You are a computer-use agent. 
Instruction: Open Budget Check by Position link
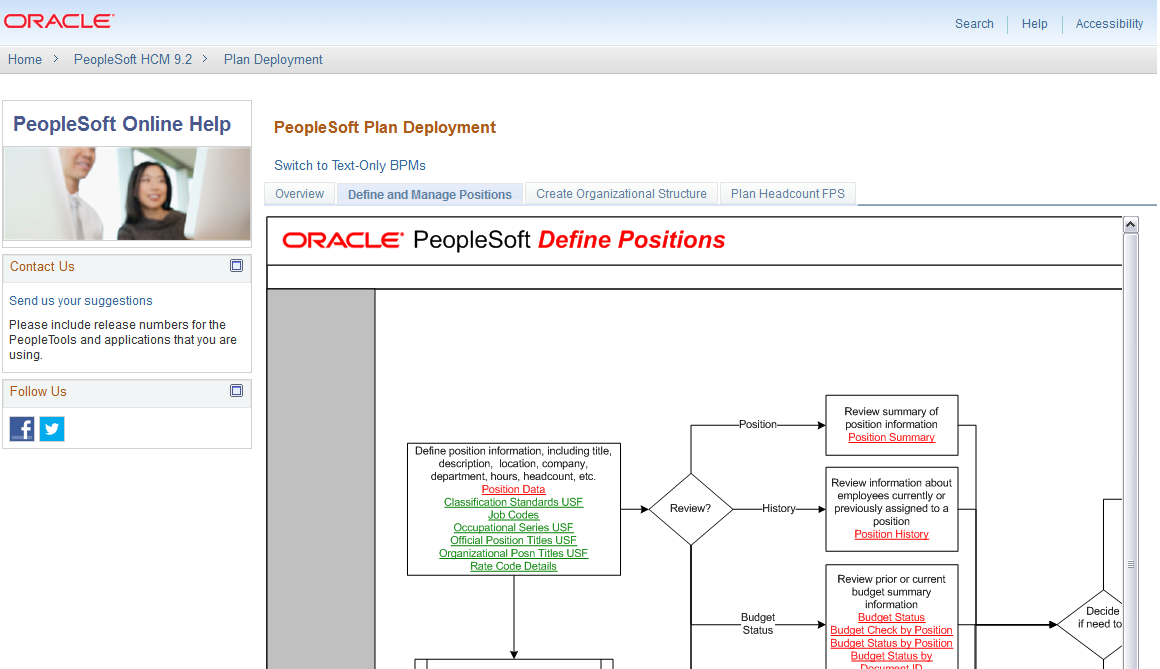point(891,631)
